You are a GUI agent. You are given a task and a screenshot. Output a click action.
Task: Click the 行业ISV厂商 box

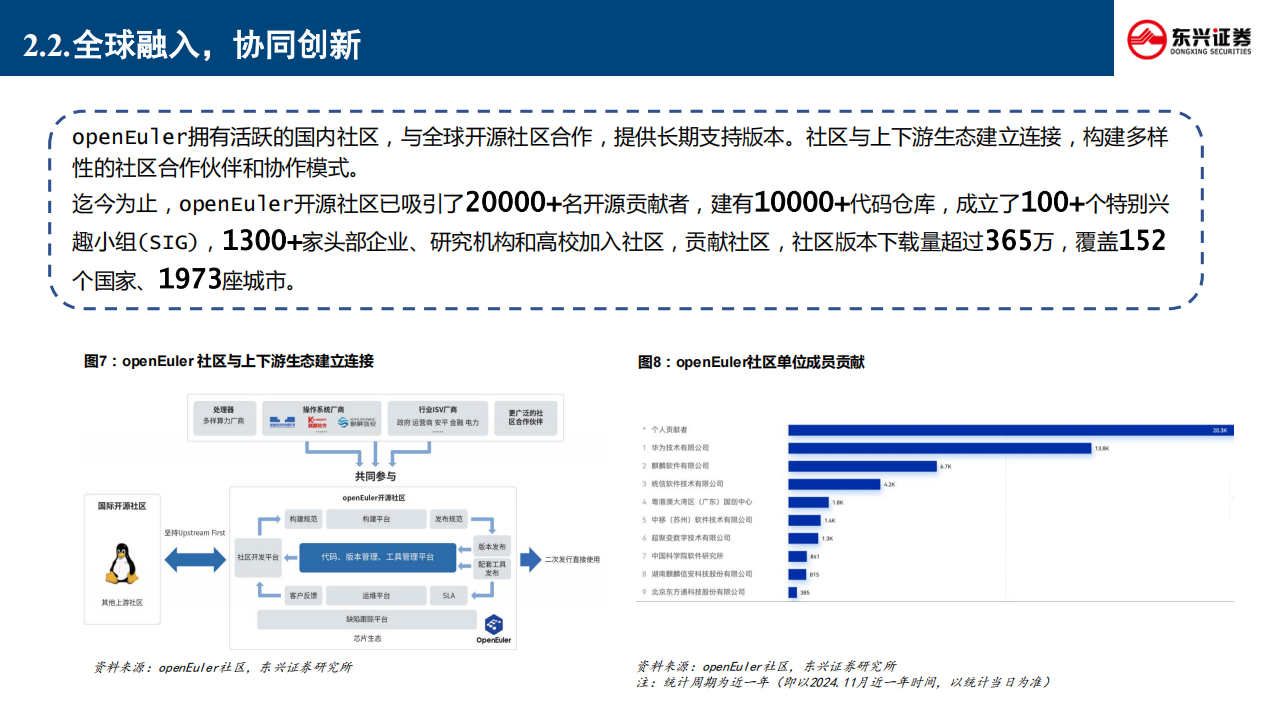(437, 417)
